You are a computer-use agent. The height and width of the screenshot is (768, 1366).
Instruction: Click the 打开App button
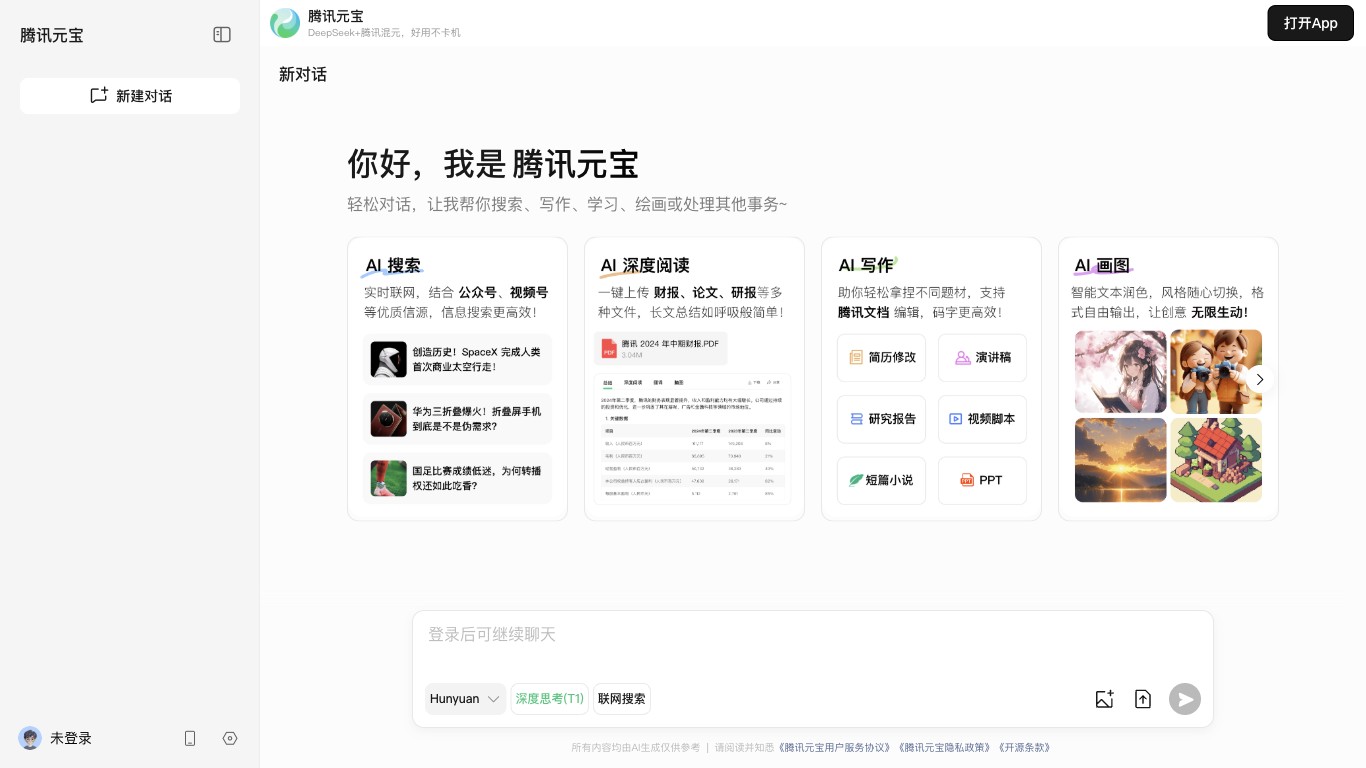point(1310,23)
